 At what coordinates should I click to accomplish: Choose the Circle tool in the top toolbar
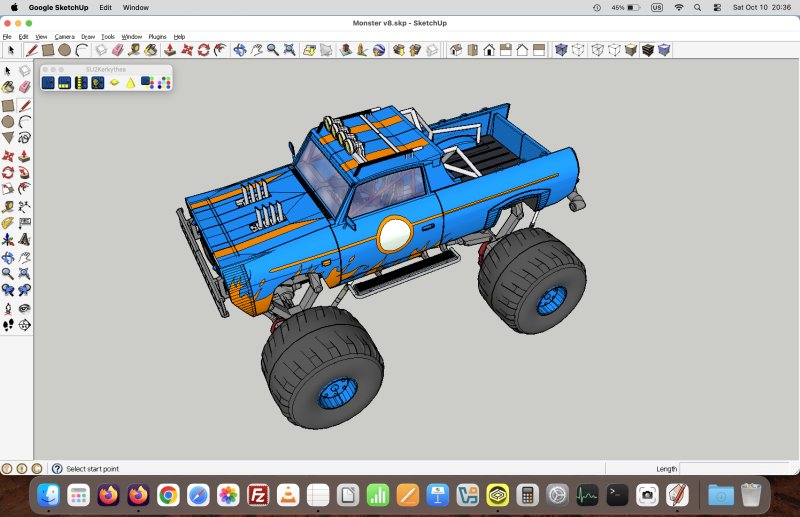(x=64, y=50)
